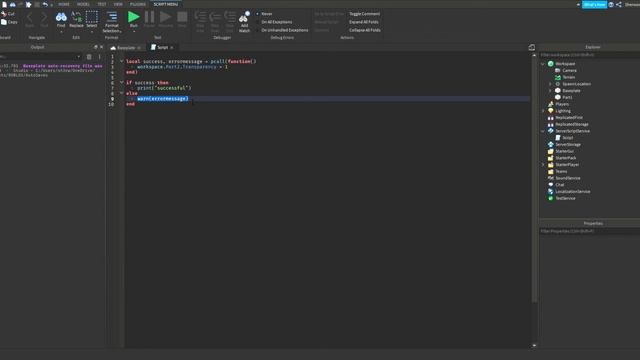This screenshot has width=640, height=360.
Task: Close the Output panel
Action: [102, 47]
